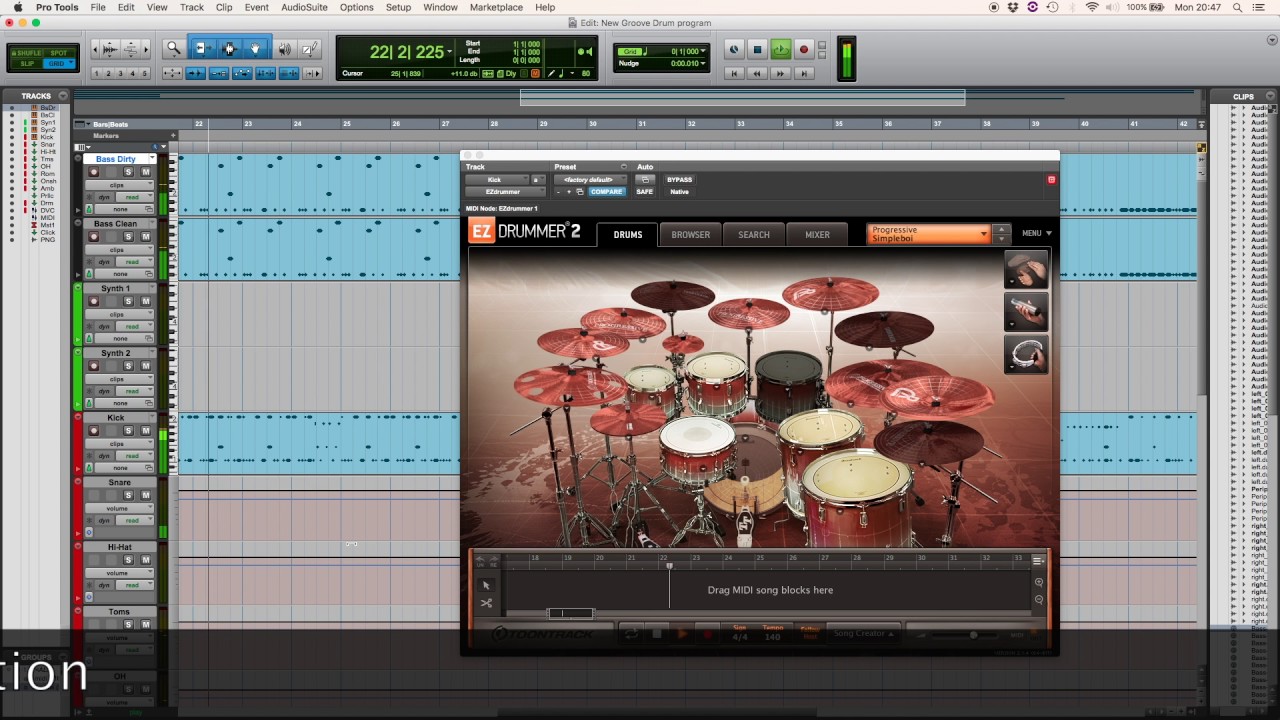Click the Rewind transport button

[758, 73]
